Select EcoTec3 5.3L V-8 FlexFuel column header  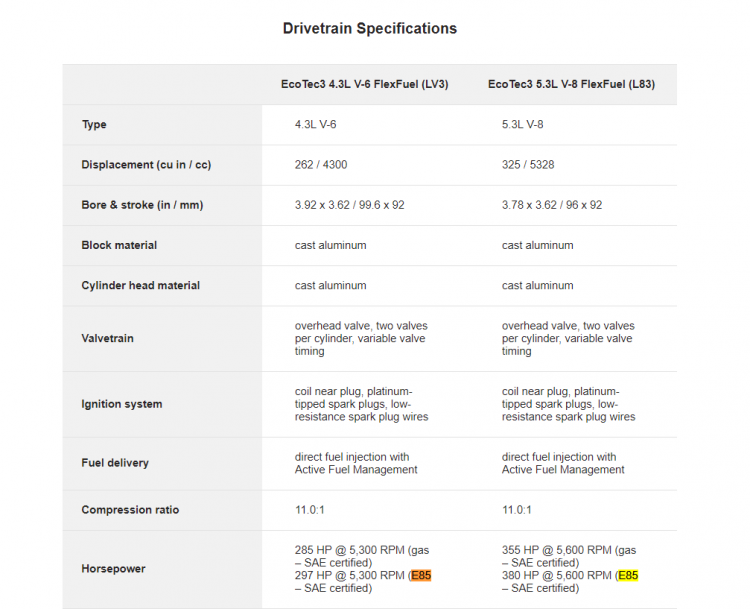coord(572,84)
